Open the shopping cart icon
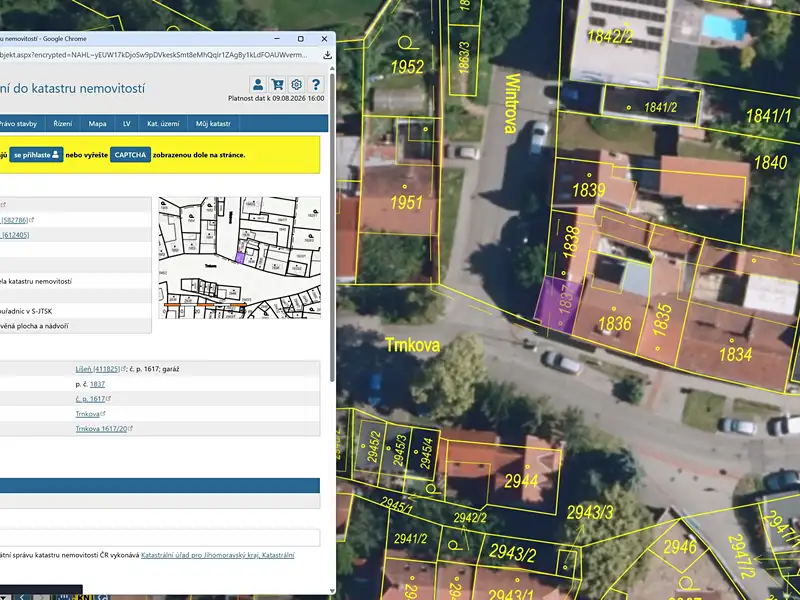Screen dimensions: 800x600 pyautogui.click(x=278, y=84)
